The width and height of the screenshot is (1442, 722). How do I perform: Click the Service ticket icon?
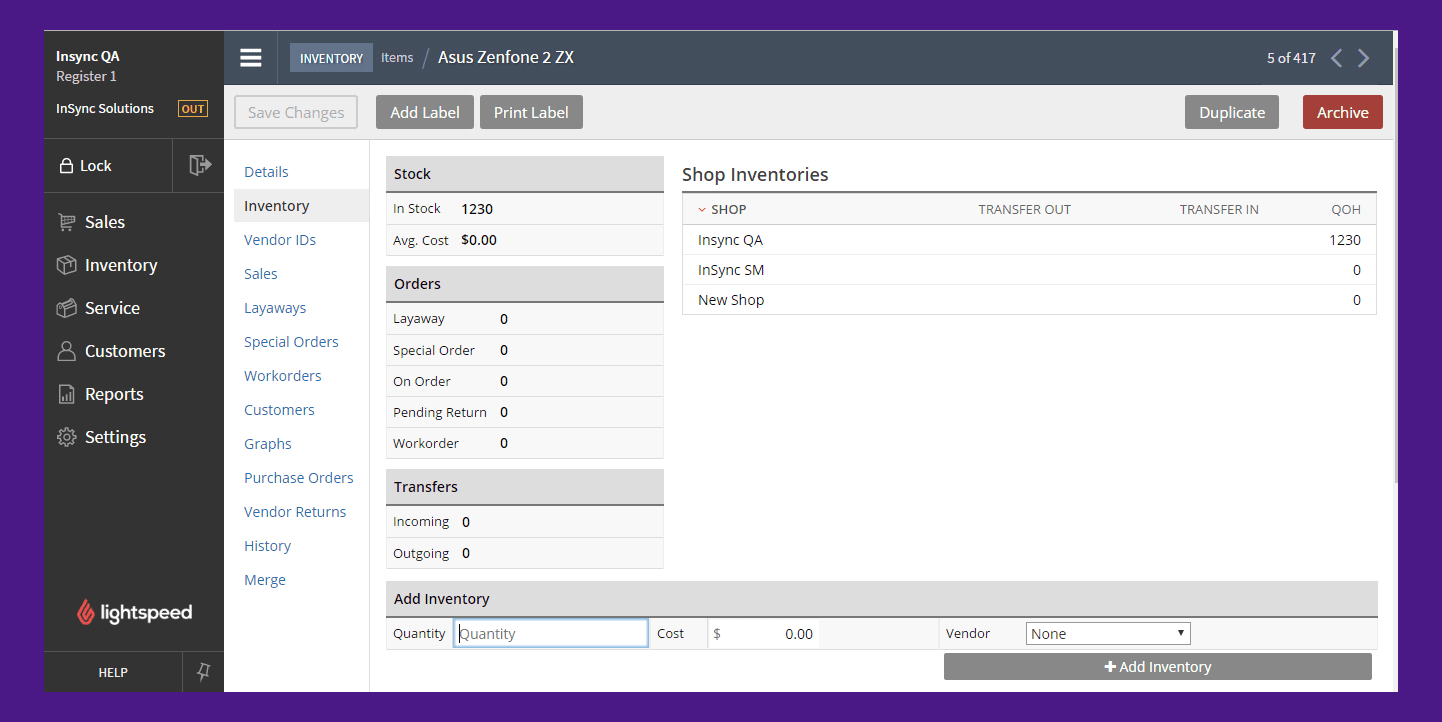(67, 308)
